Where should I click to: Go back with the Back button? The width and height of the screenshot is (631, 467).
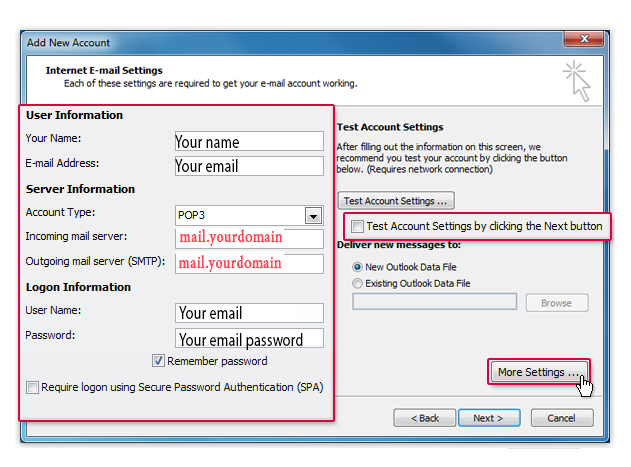coord(424,417)
